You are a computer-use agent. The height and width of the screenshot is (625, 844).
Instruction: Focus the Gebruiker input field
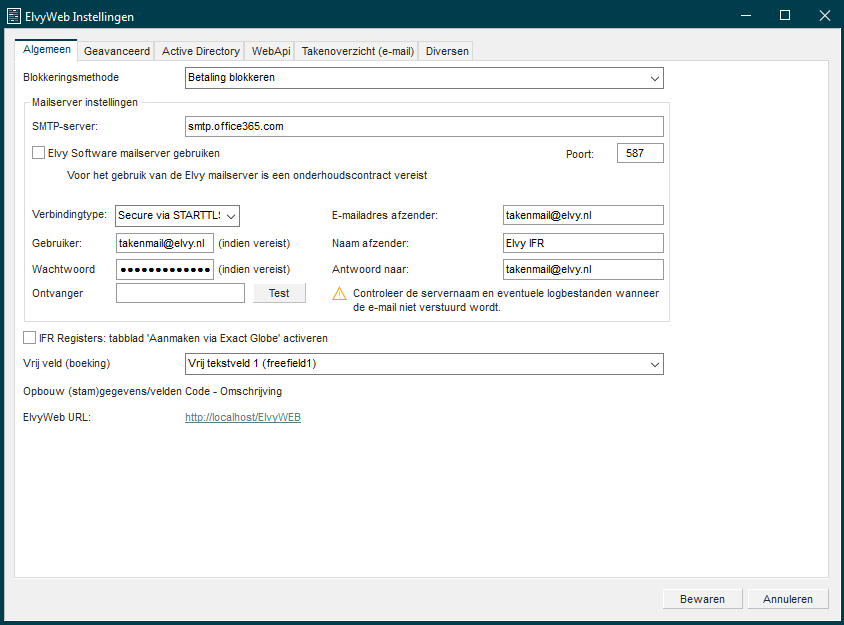(165, 243)
